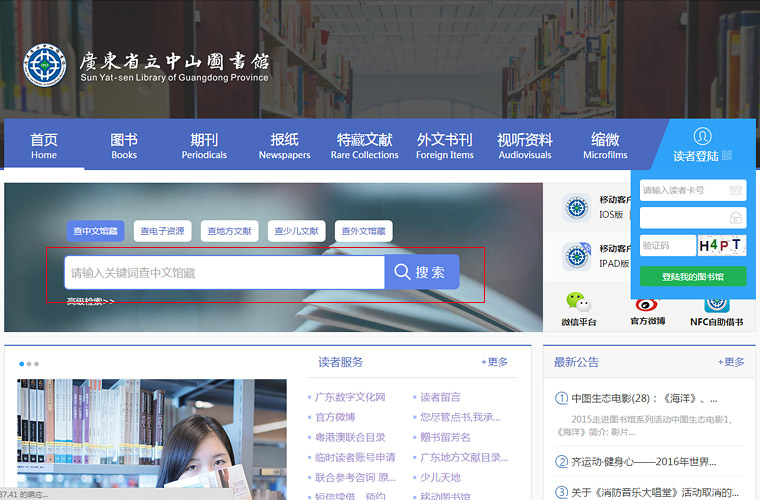Select first carousel dot indicator
This screenshot has height=500, width=760.
21,364
